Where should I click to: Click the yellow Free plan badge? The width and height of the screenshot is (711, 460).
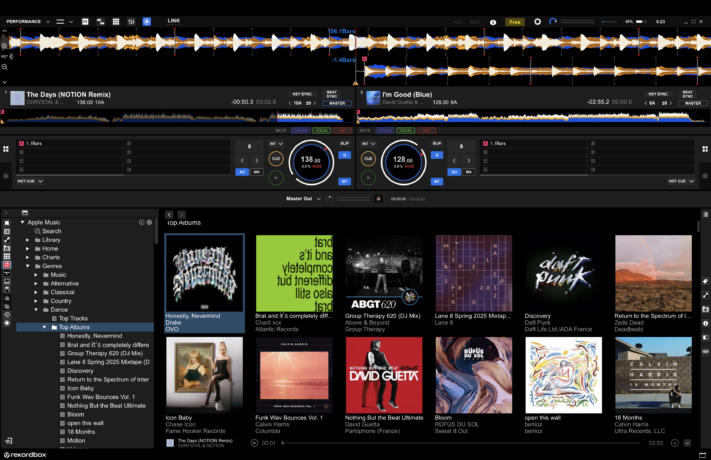click(x=515, y=22)
